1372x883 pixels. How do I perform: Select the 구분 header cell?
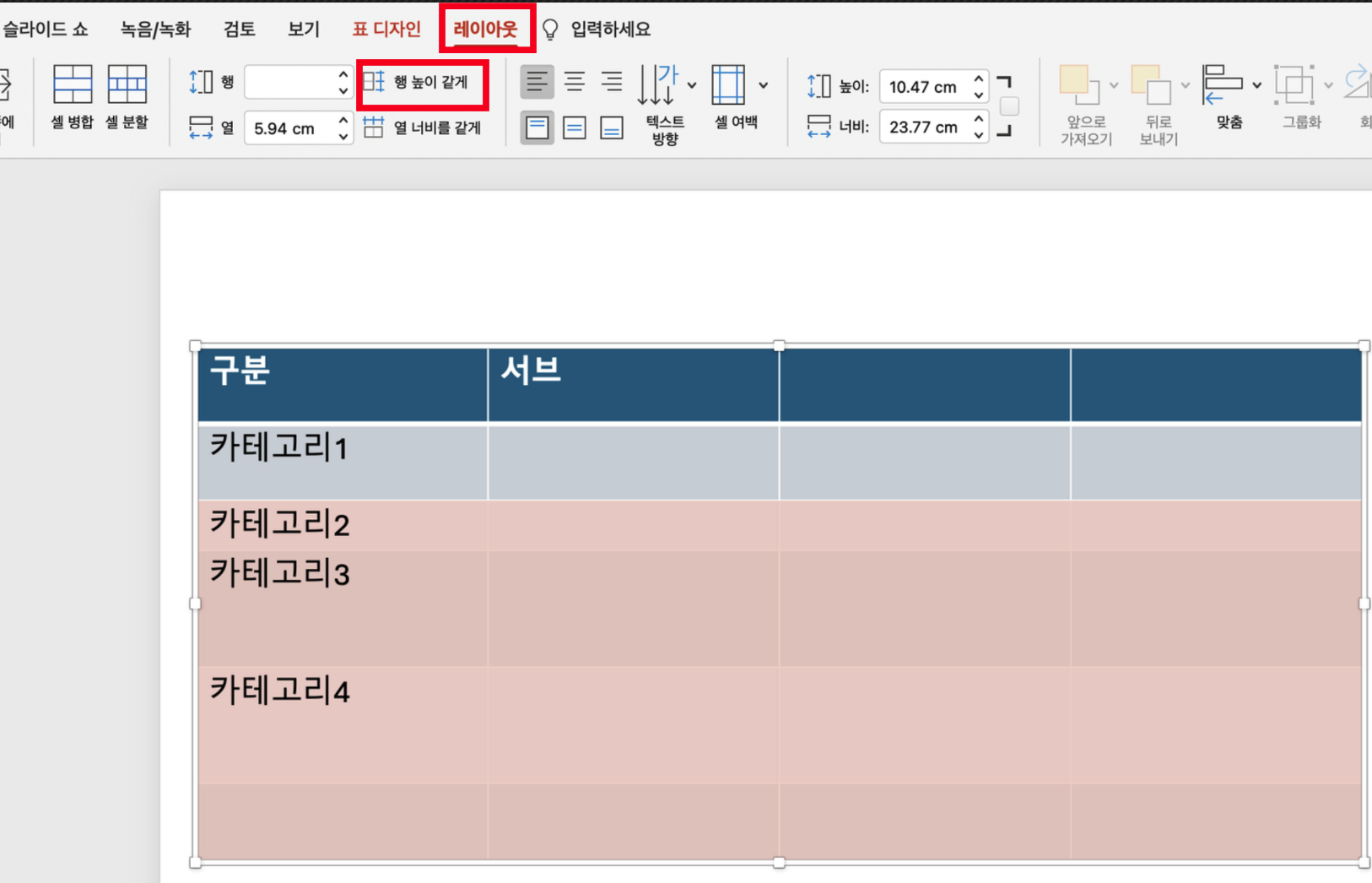(x=343, y=384)
